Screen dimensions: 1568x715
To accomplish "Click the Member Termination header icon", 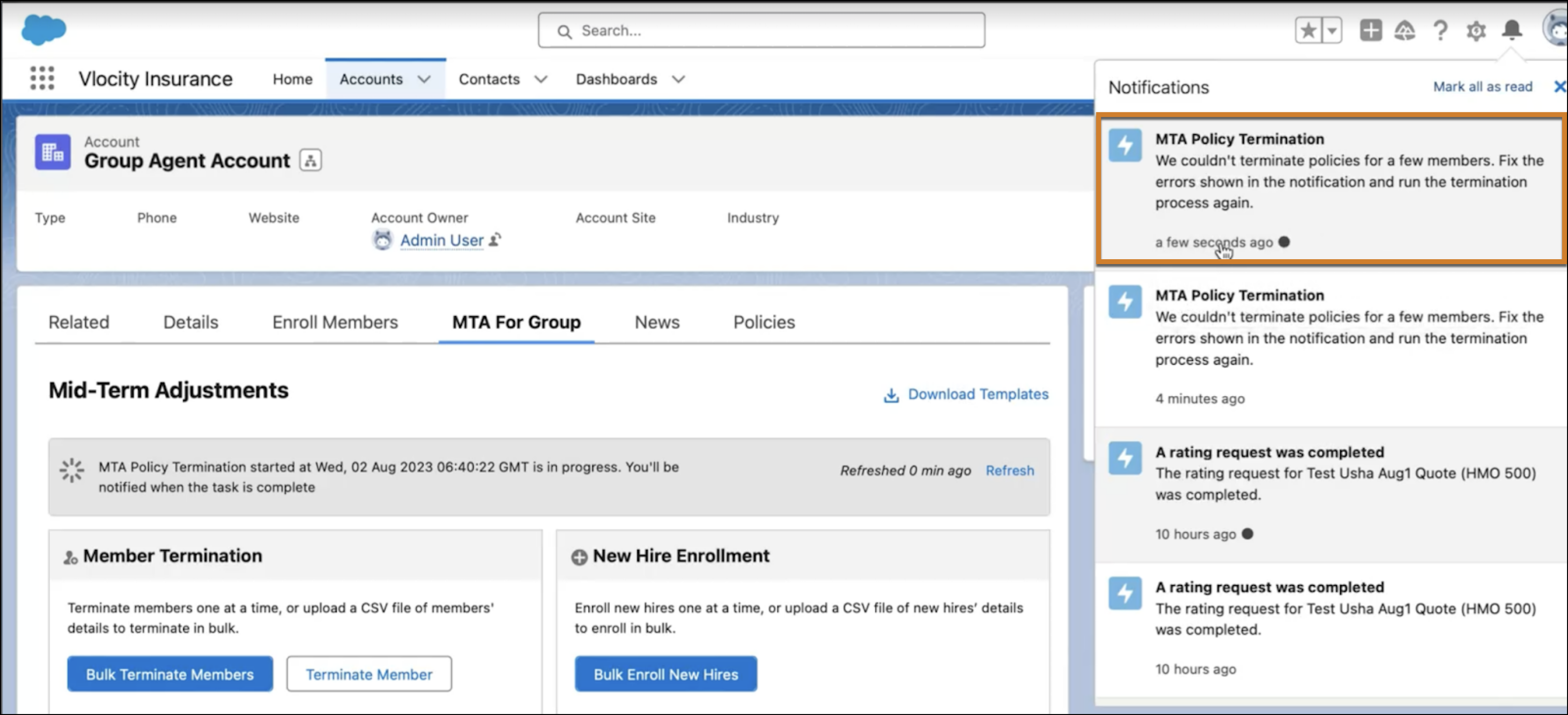I will pyautogui.click(x=70, y=557).
